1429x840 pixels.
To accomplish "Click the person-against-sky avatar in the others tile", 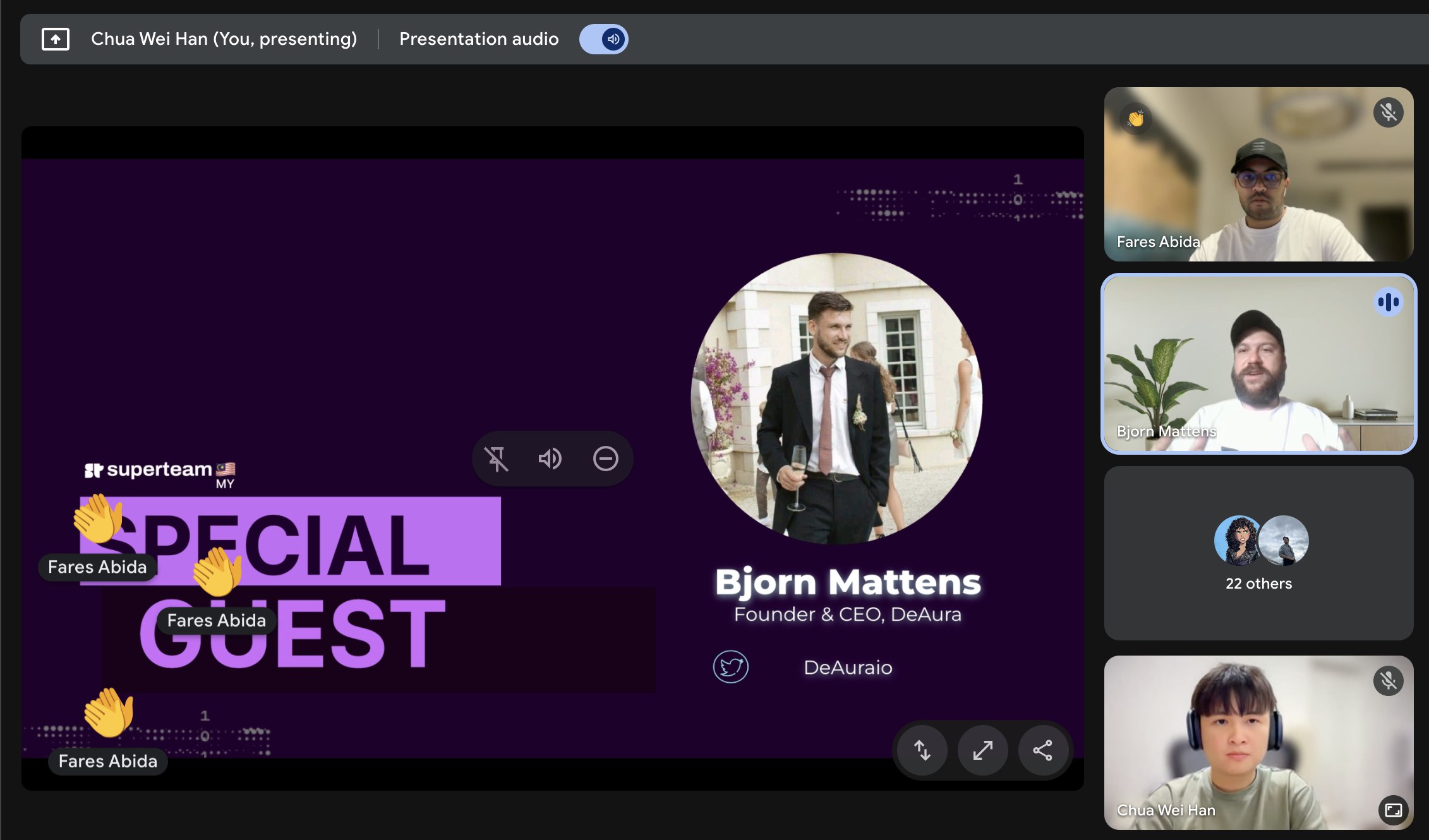I will coord(1284,540).
